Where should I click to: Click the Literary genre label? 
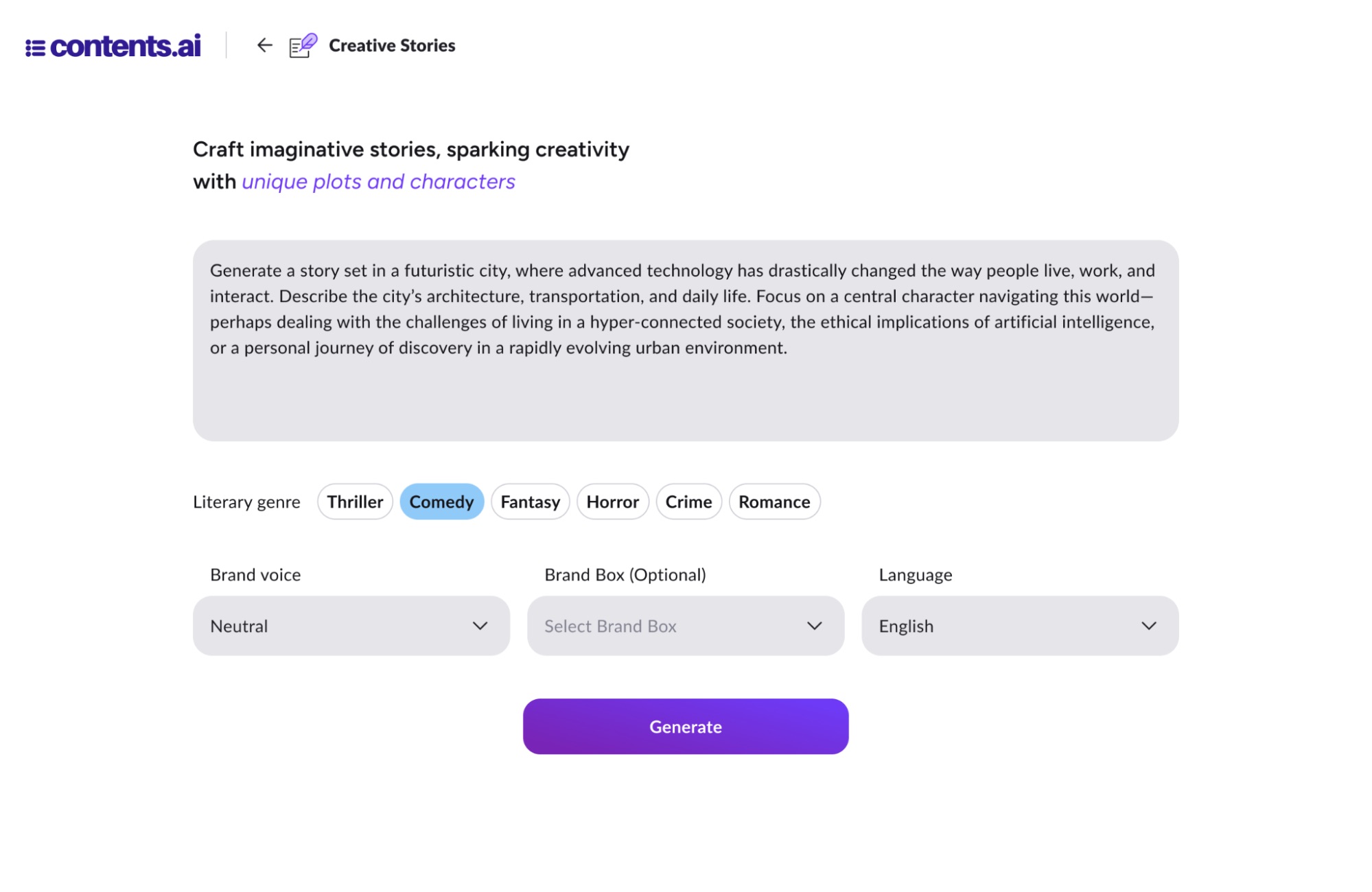pos(246,502)
